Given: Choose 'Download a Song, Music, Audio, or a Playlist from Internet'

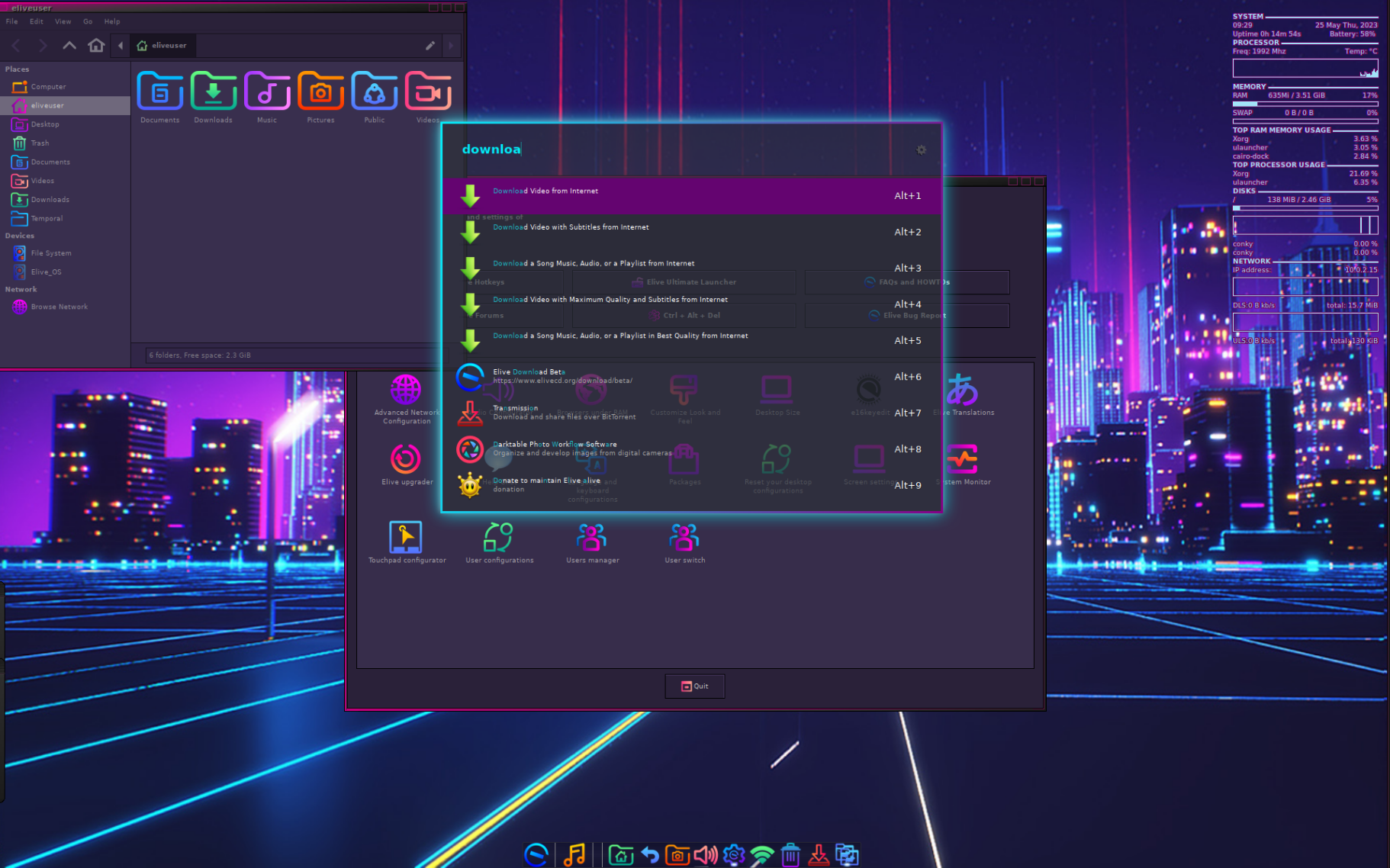Looking at the screenshot, I should pos(692,268).
